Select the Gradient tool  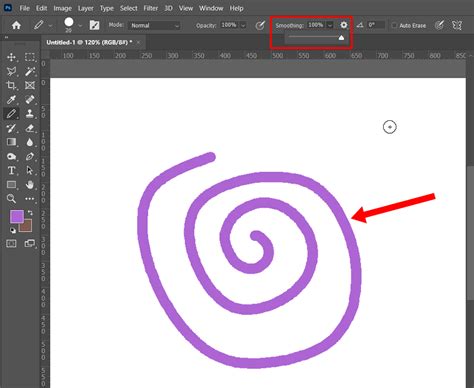11,142
